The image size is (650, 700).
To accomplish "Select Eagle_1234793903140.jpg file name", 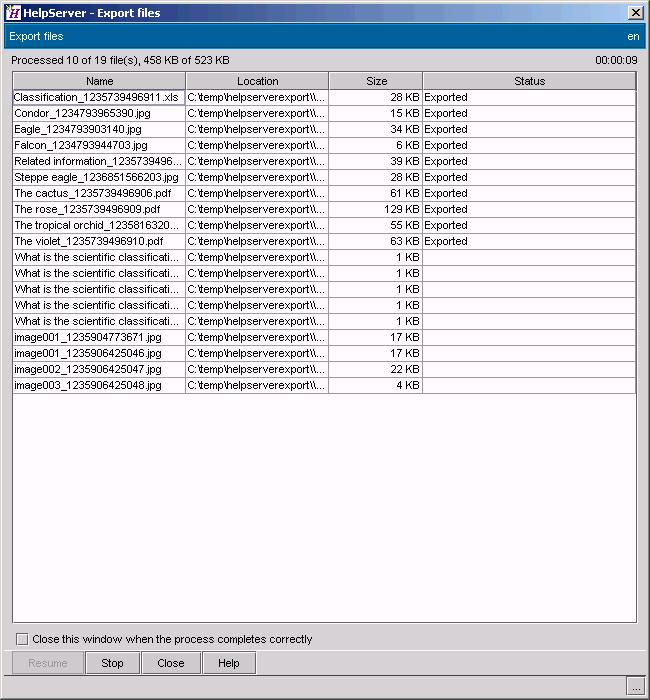I will pyautogui.click(x=78, y=129).
